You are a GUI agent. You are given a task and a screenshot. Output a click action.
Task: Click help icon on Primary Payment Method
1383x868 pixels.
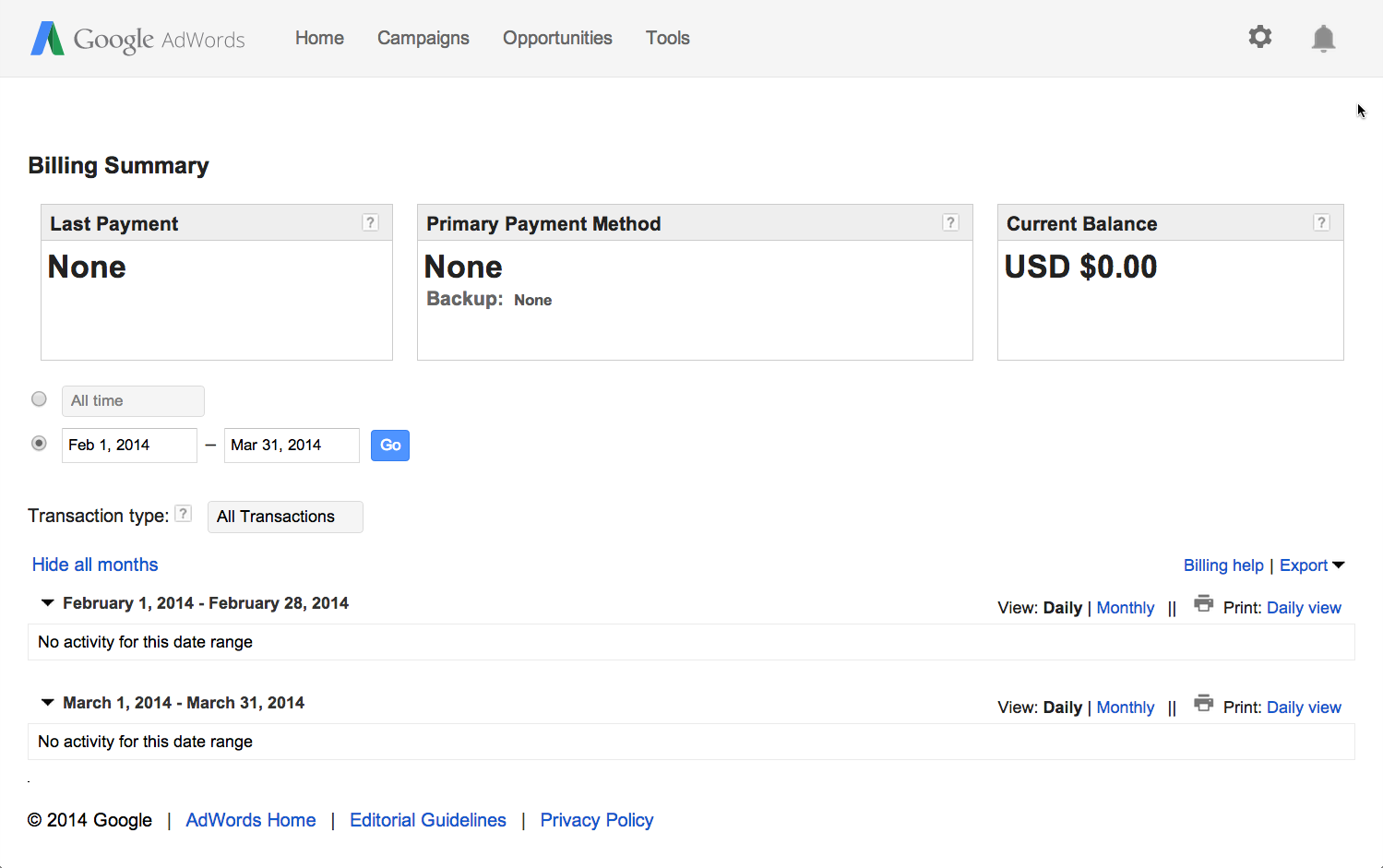(950, 222)
